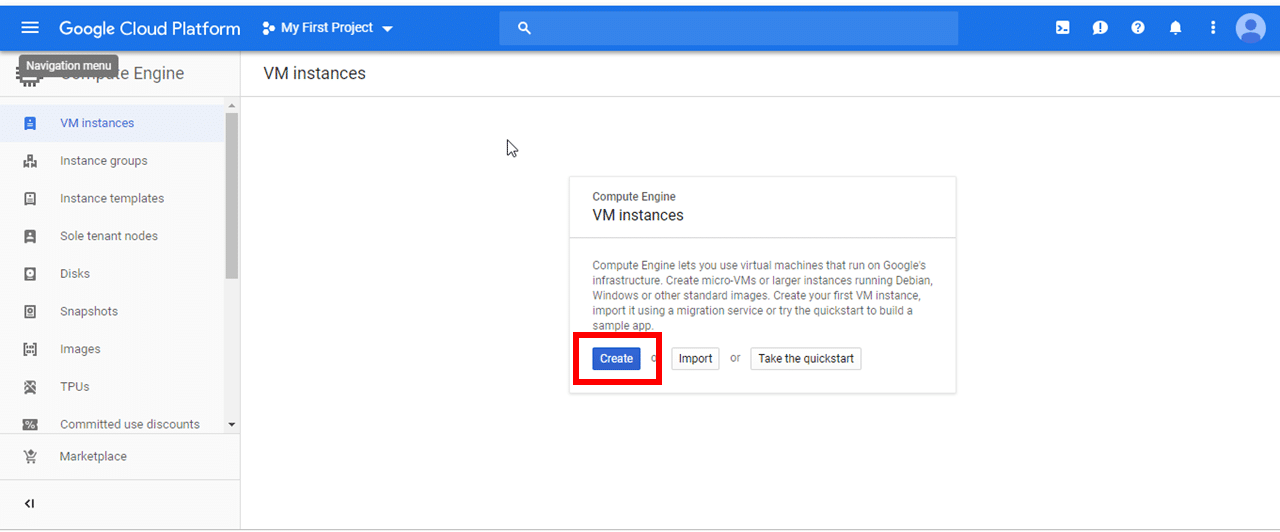This screenshot has height=532, width=1280.
Task: Click the project hexagon icon
Action: pos(268,28)
